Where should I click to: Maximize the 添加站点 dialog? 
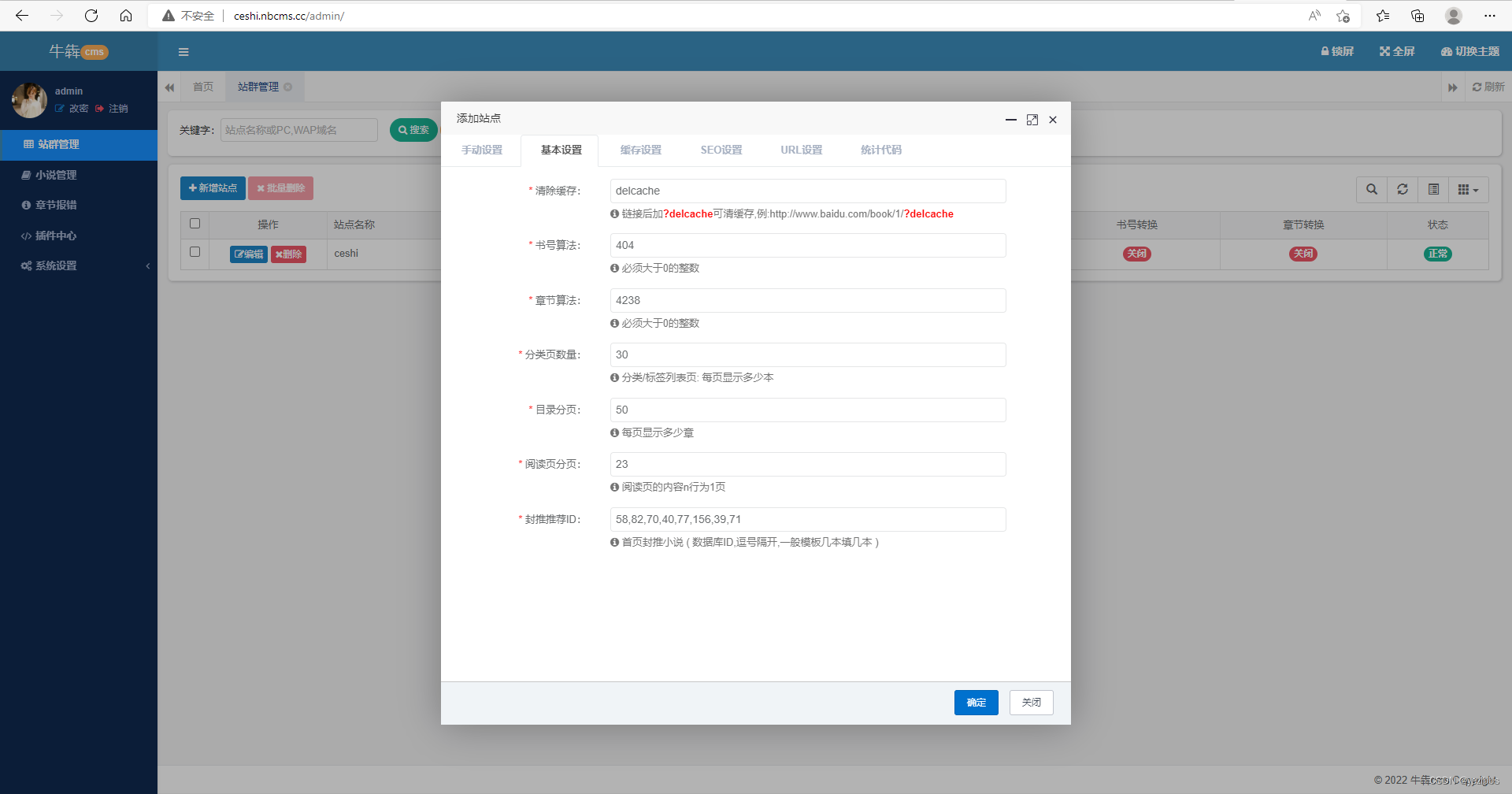tap(1032, 120)
